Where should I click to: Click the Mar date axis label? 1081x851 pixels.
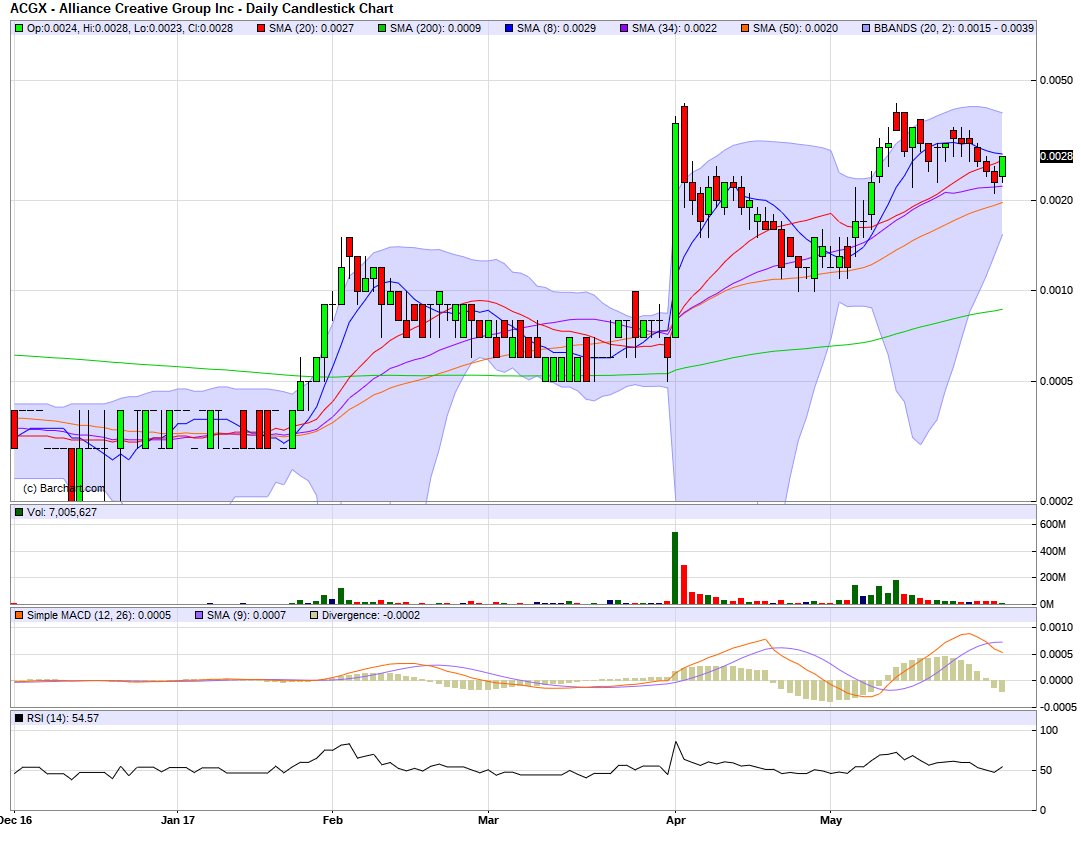tap(488, 820)
